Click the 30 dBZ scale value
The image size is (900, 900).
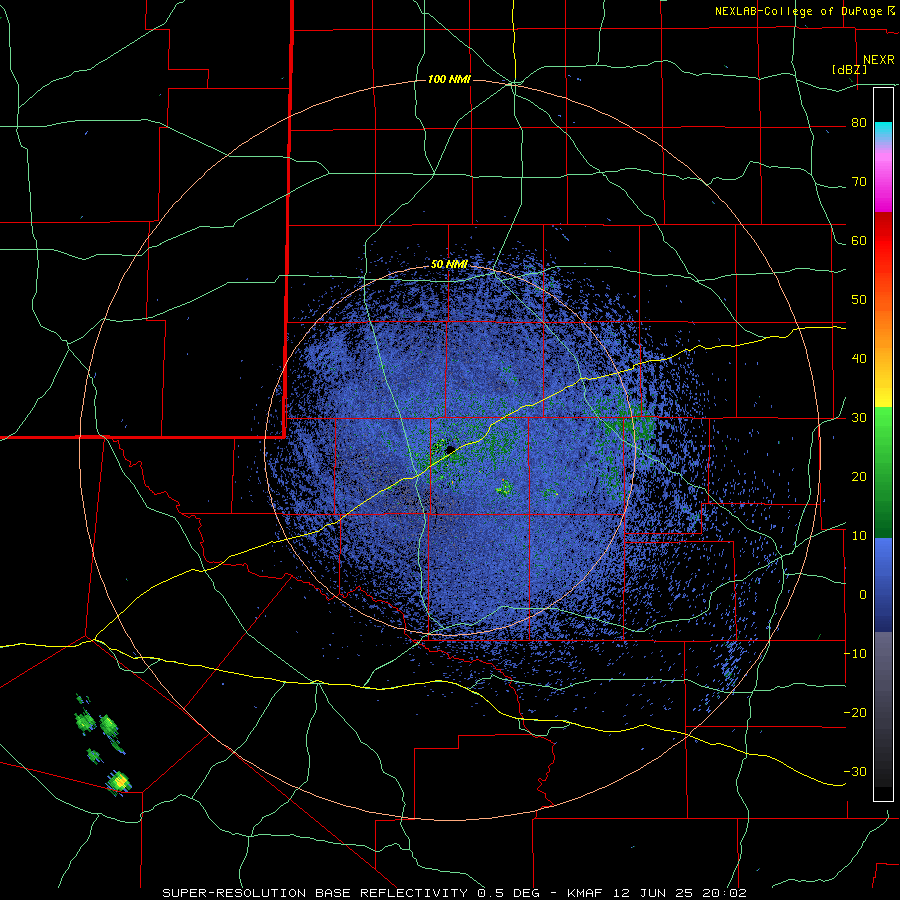(x=859, y=418)
